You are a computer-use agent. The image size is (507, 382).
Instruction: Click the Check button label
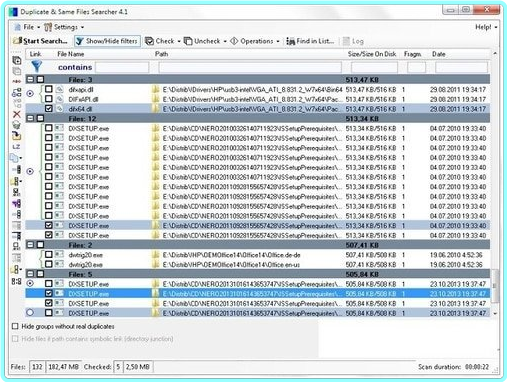[165, 41]
